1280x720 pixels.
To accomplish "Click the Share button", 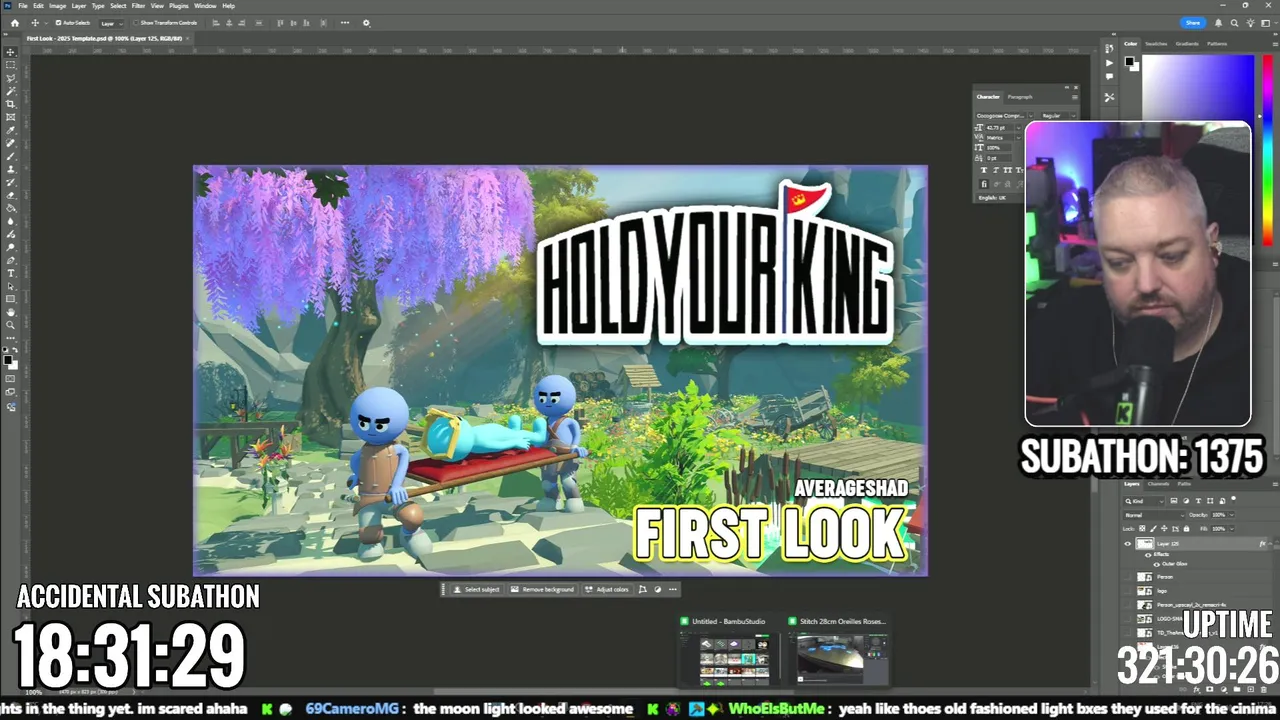I will tap(1192, 23).
